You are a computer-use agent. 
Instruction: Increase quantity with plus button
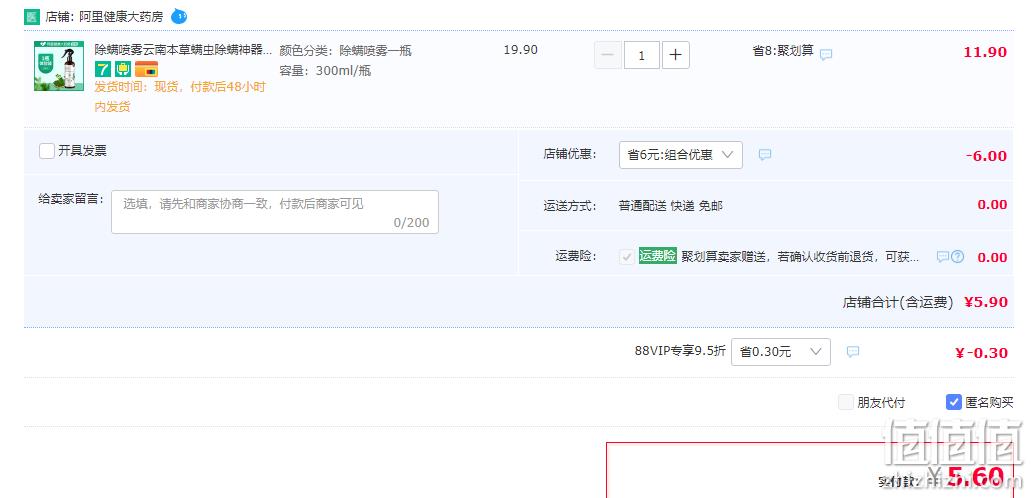click(x=675, y=55)
